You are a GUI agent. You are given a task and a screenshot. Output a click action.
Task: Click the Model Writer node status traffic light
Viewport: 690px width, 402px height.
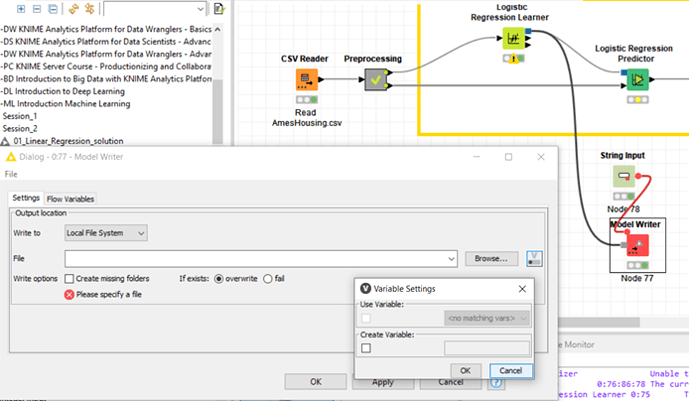tap(638, 266)
